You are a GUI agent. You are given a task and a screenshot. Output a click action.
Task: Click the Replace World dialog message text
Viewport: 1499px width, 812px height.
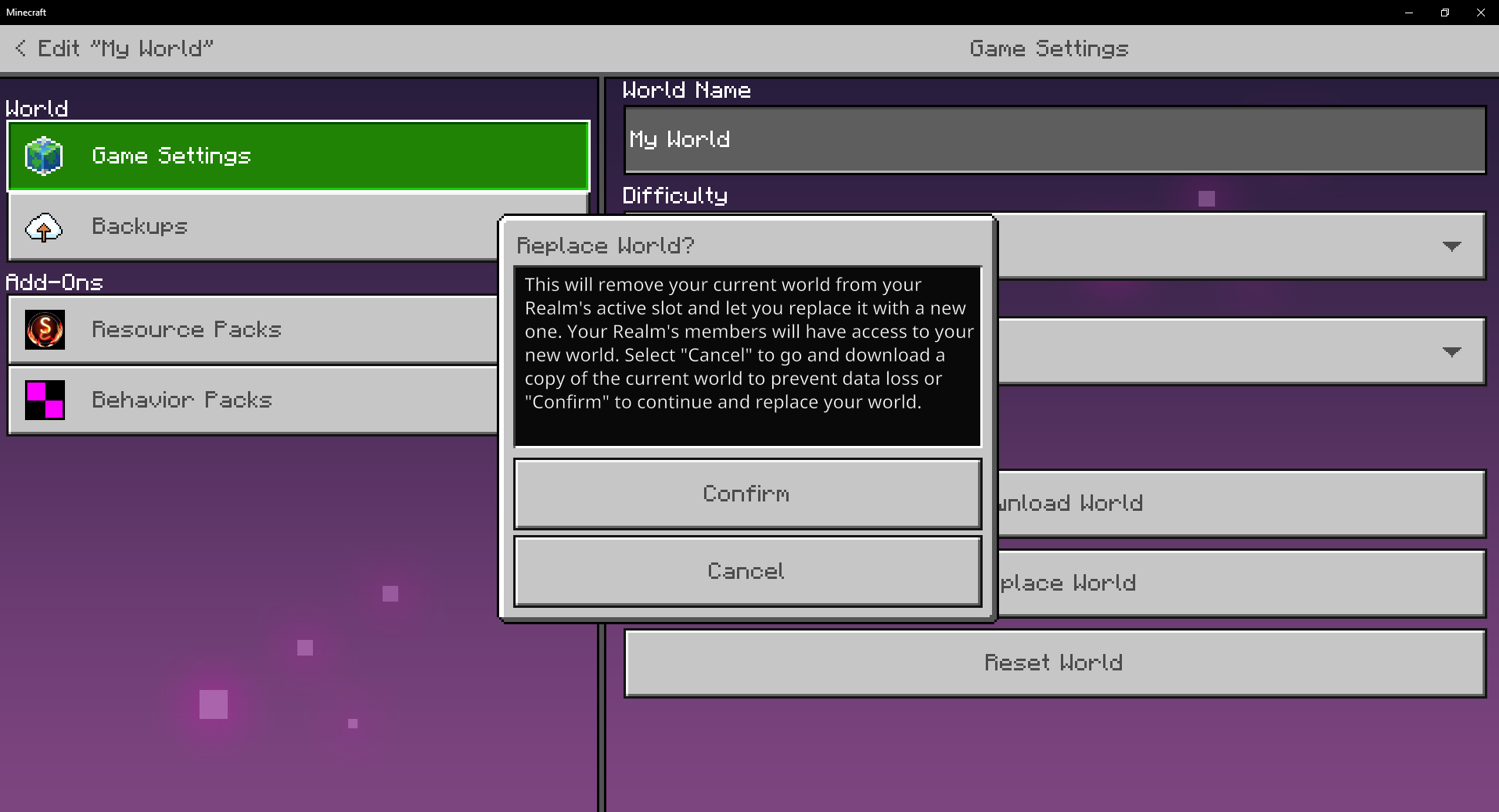click(747, 343)
